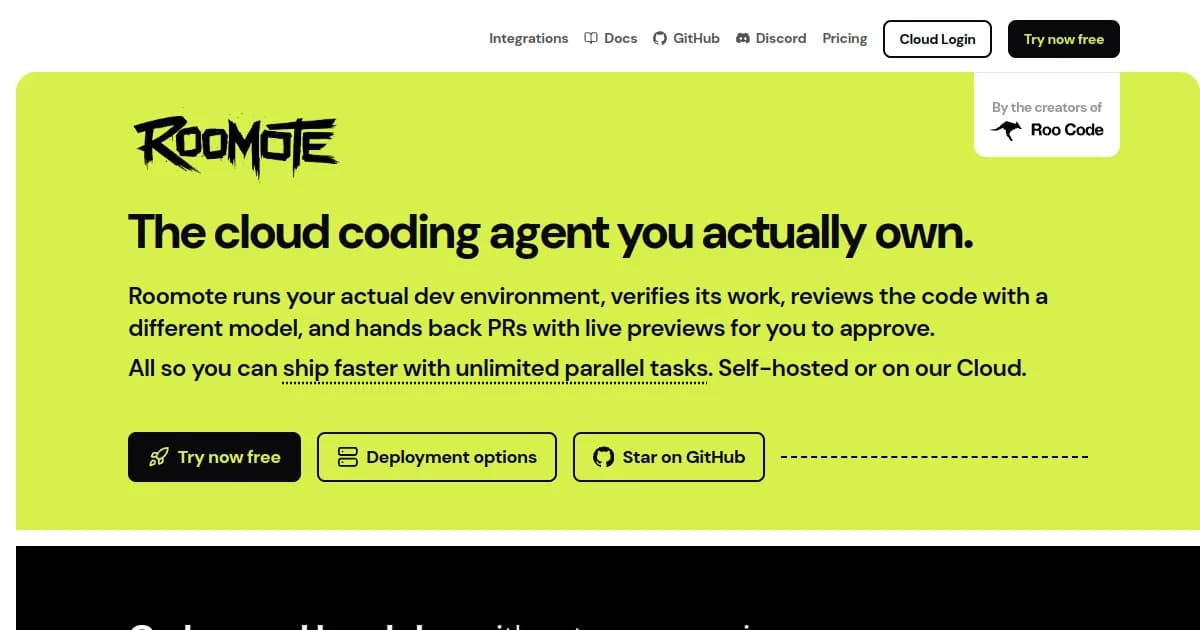Open Deployment options button label
Screen dimensions: 1200x630
point(451,457)
